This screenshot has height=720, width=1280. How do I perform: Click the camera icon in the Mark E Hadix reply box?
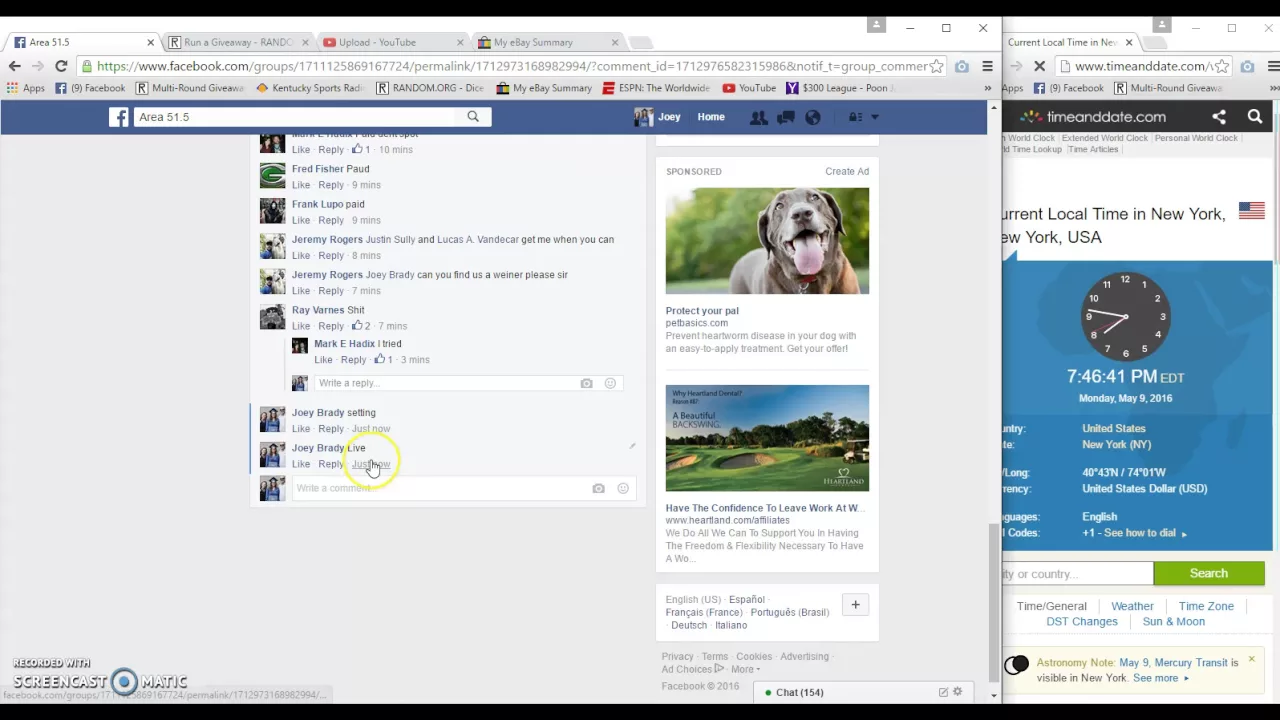click(586, 383)
